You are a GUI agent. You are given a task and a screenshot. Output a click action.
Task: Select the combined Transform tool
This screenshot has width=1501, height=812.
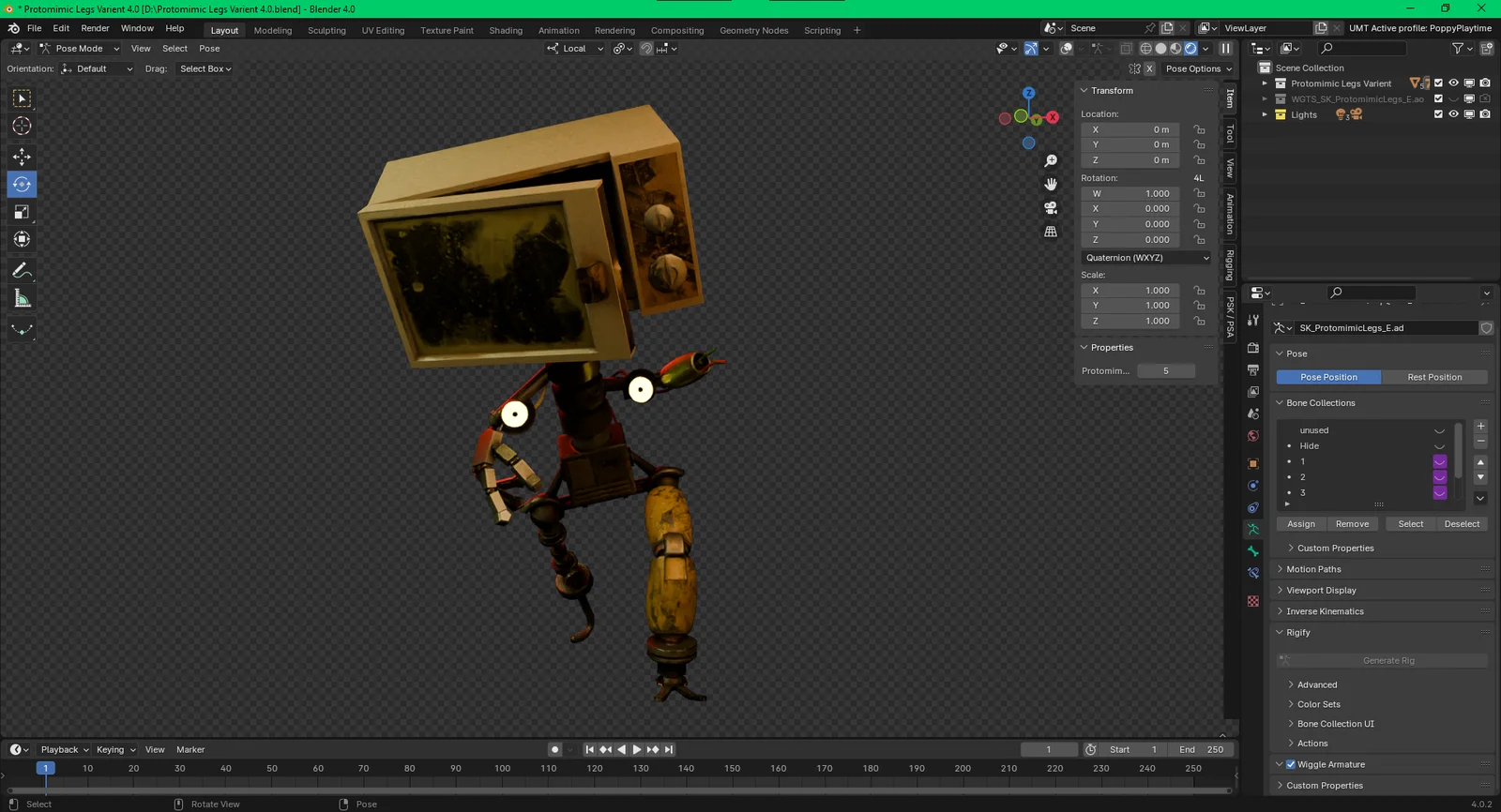click(x=22, y=239)
